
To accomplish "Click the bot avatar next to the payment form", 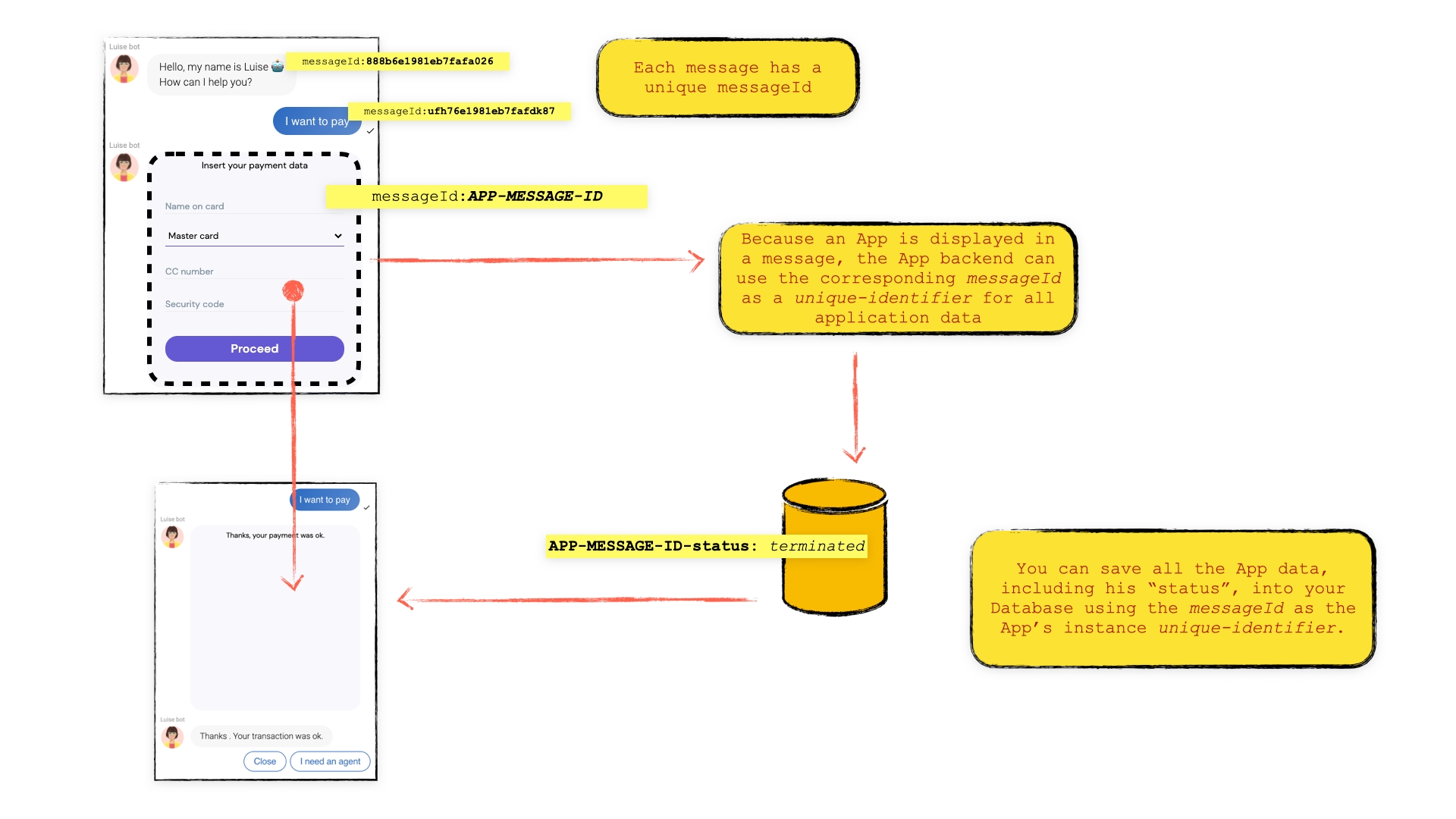I will [x=124, y=167].
